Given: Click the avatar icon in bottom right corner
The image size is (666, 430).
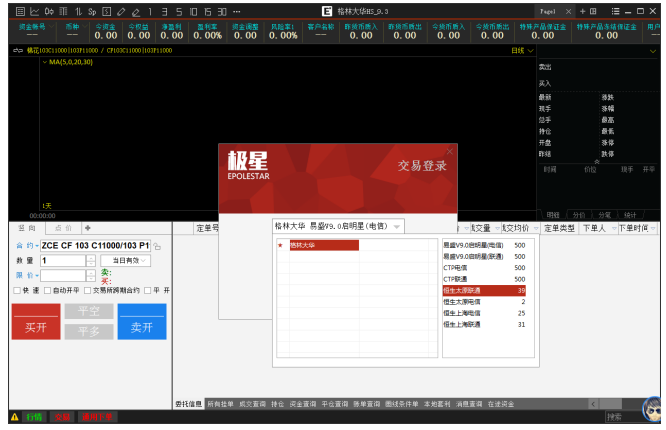Looking at the screenshot, I should point(653,409).
